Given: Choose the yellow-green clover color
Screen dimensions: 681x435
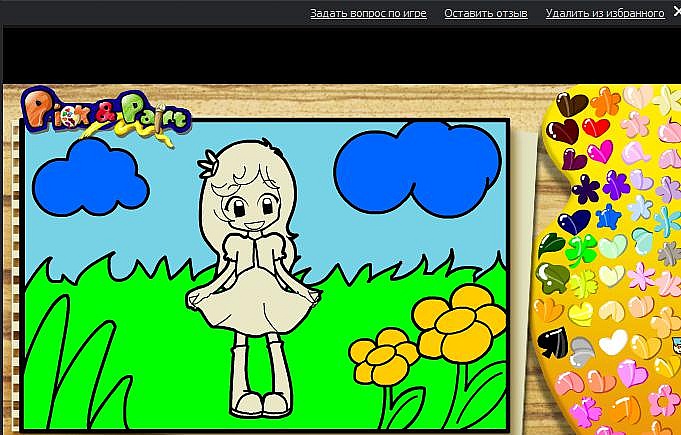Looking at the screenshot, I should tap(583, 284).
